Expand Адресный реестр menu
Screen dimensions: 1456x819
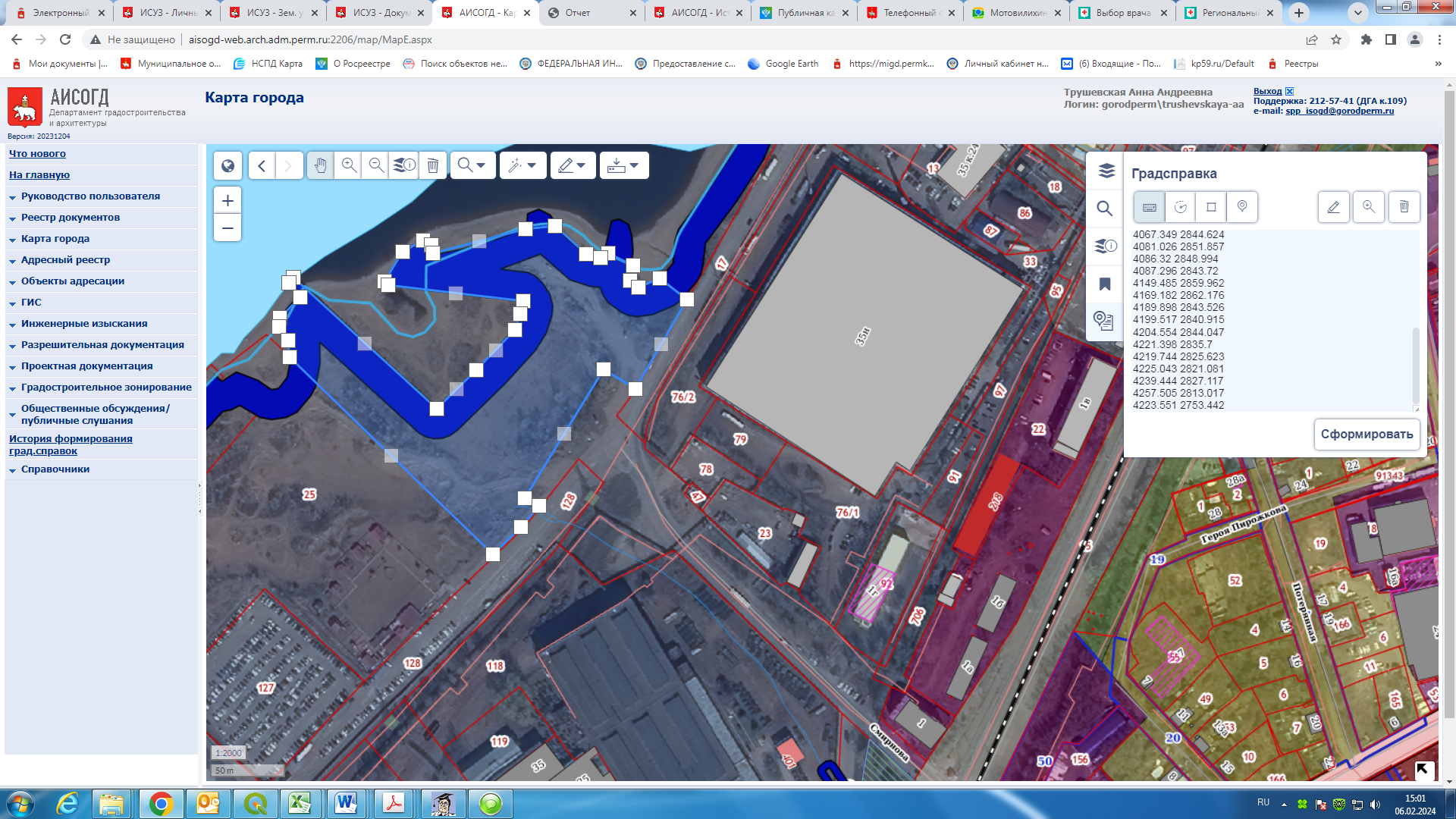tap(65, 260)
